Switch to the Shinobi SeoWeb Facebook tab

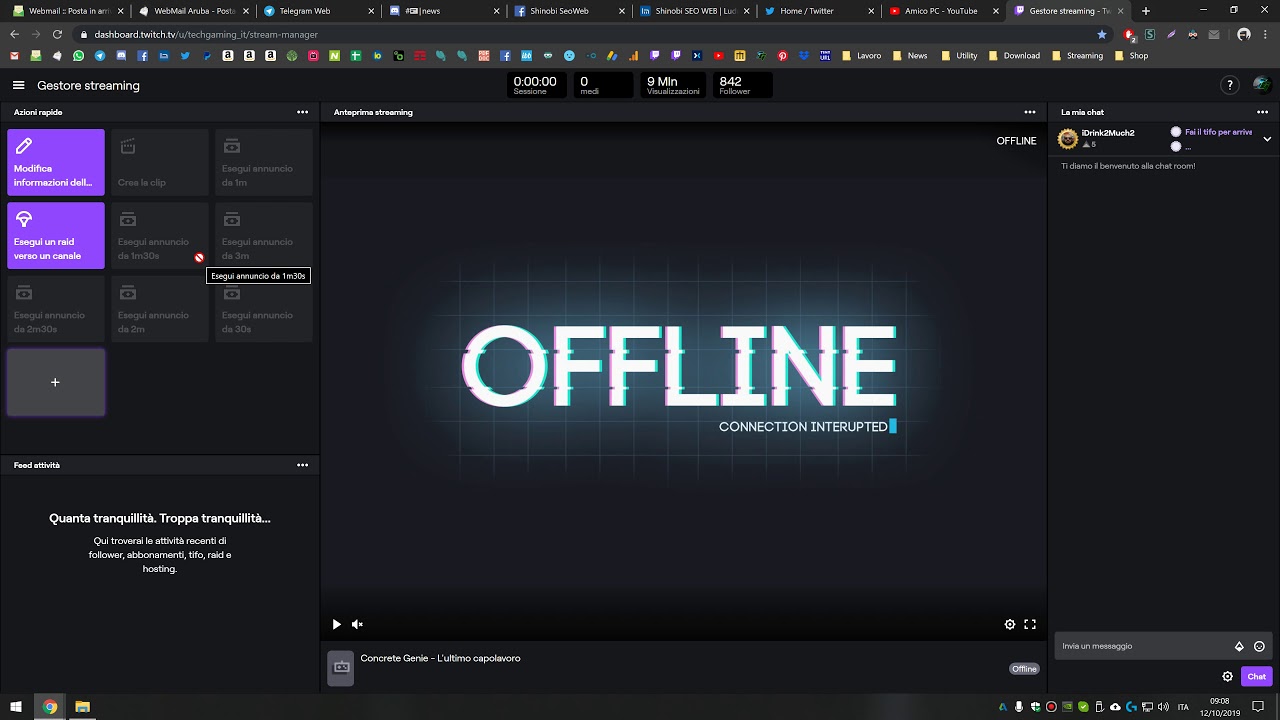click(x=568, y=11)
